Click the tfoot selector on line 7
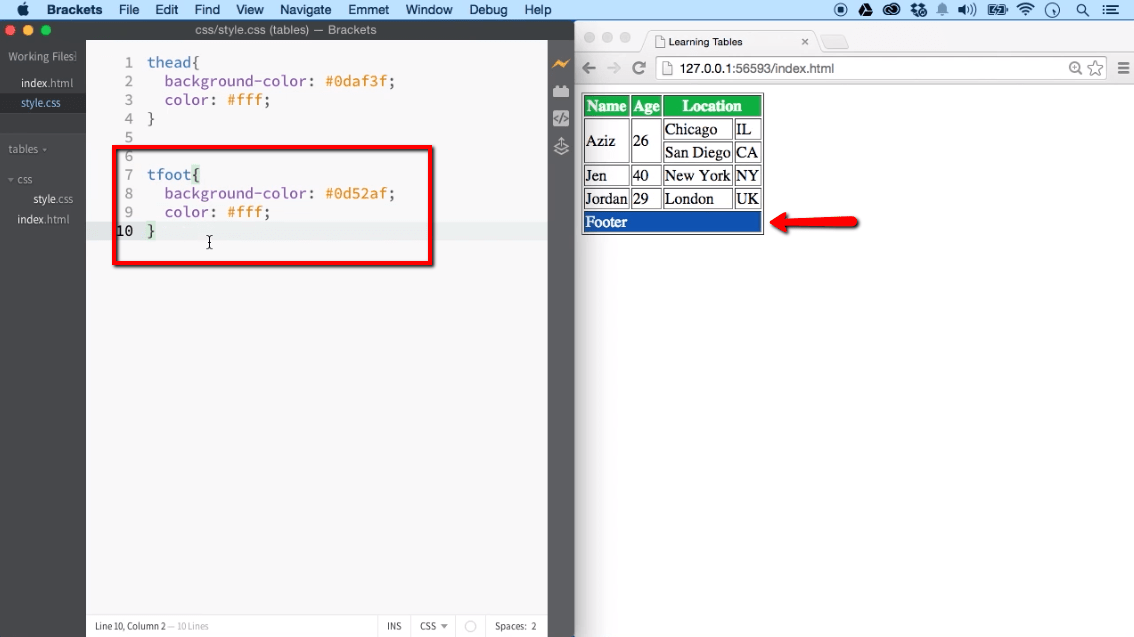Screen dimensions: 1134x637 click(169, 174)
